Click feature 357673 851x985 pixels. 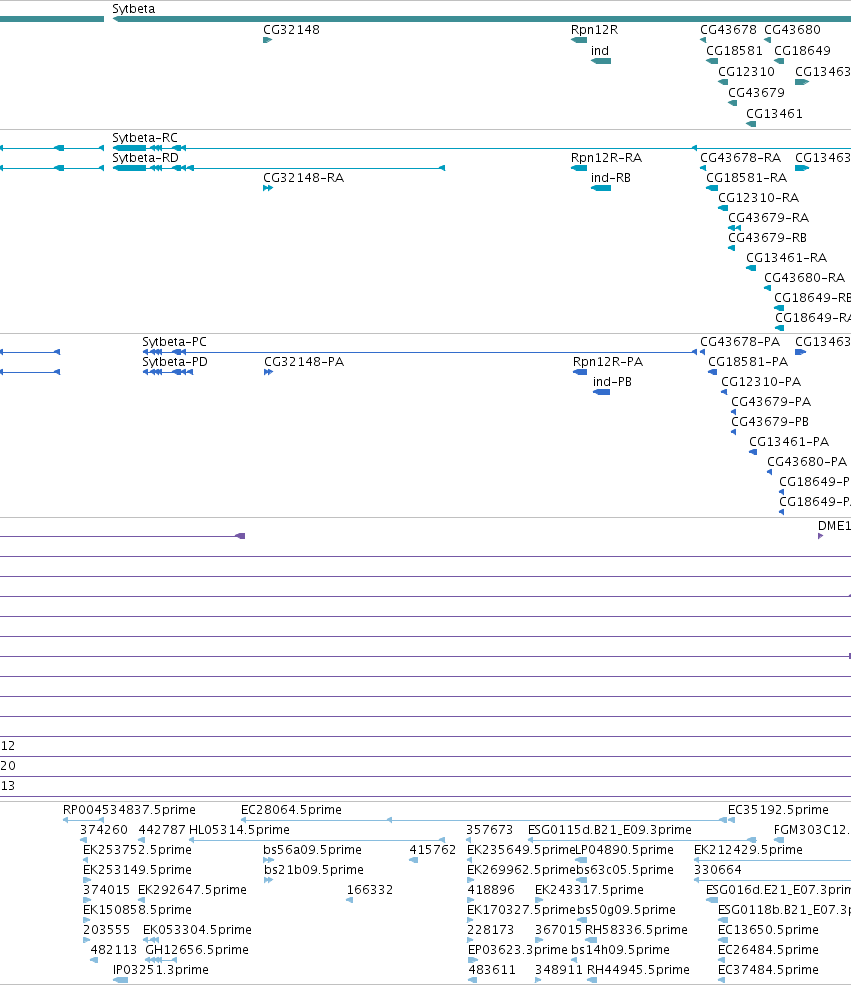tap(490, 830)
